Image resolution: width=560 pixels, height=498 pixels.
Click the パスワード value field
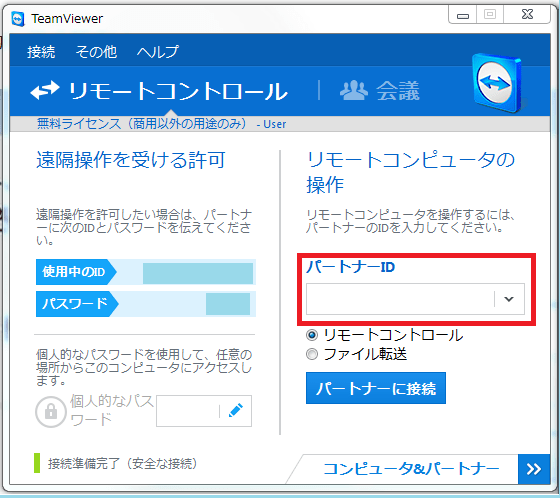[x=228, y=304]
